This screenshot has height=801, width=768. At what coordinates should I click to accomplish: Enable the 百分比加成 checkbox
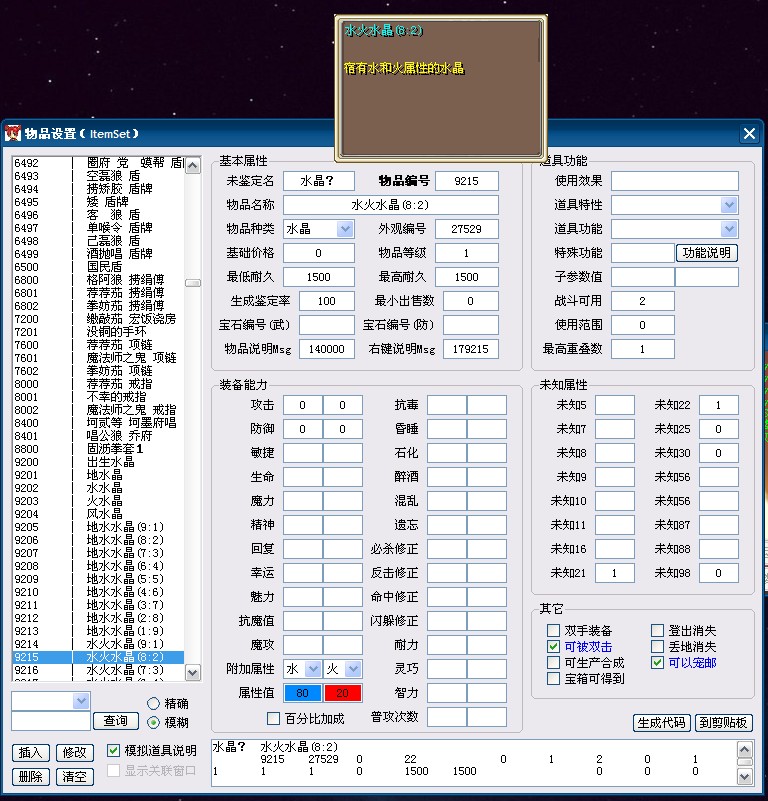(274, 718)
